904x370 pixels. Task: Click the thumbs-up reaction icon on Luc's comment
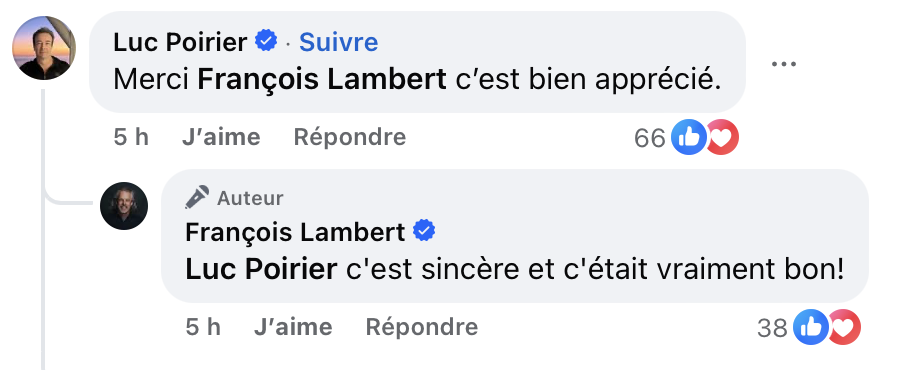(689, 137)
